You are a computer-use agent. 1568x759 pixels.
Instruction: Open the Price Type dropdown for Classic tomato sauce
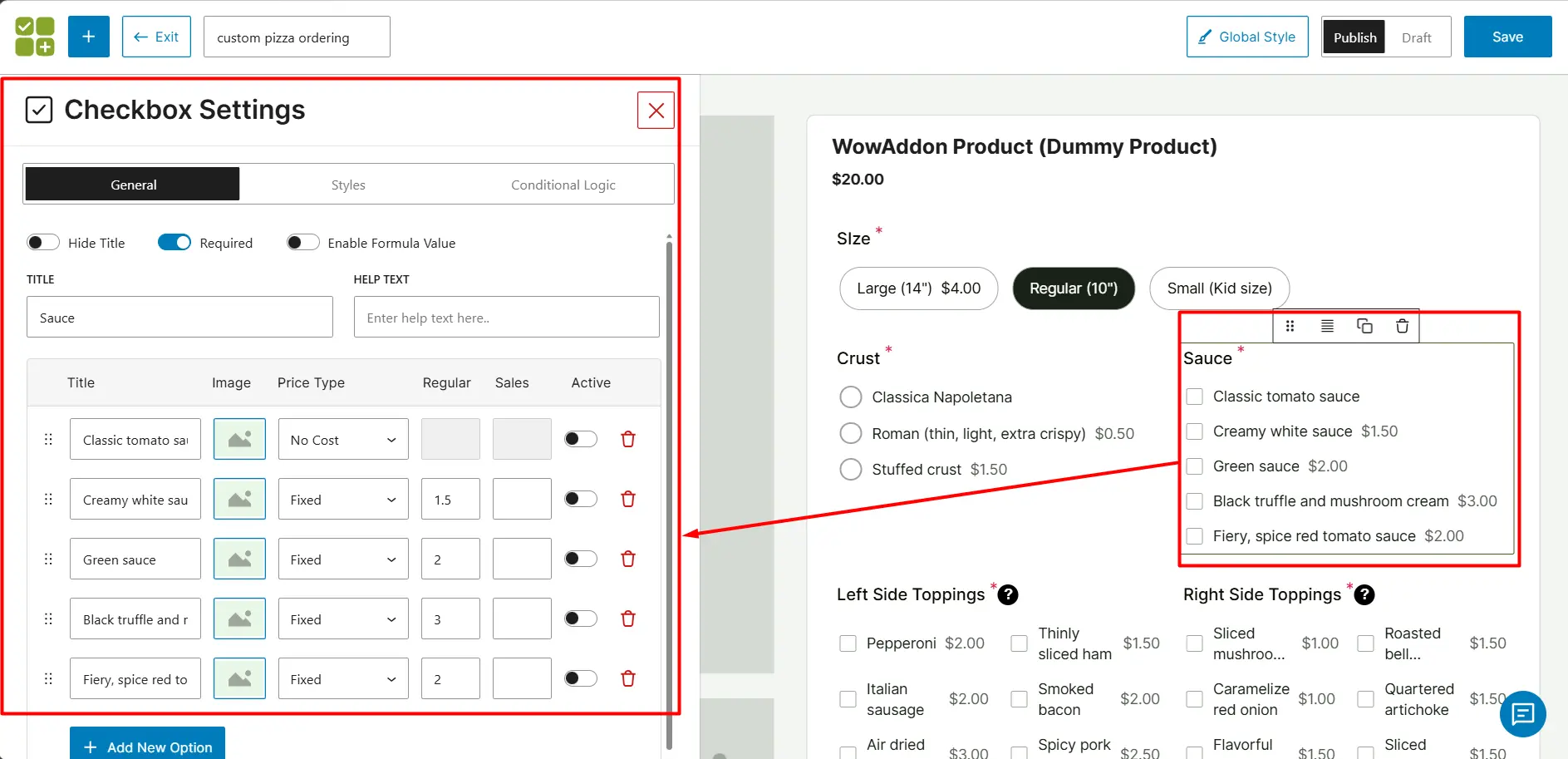(x=342, y=438)
